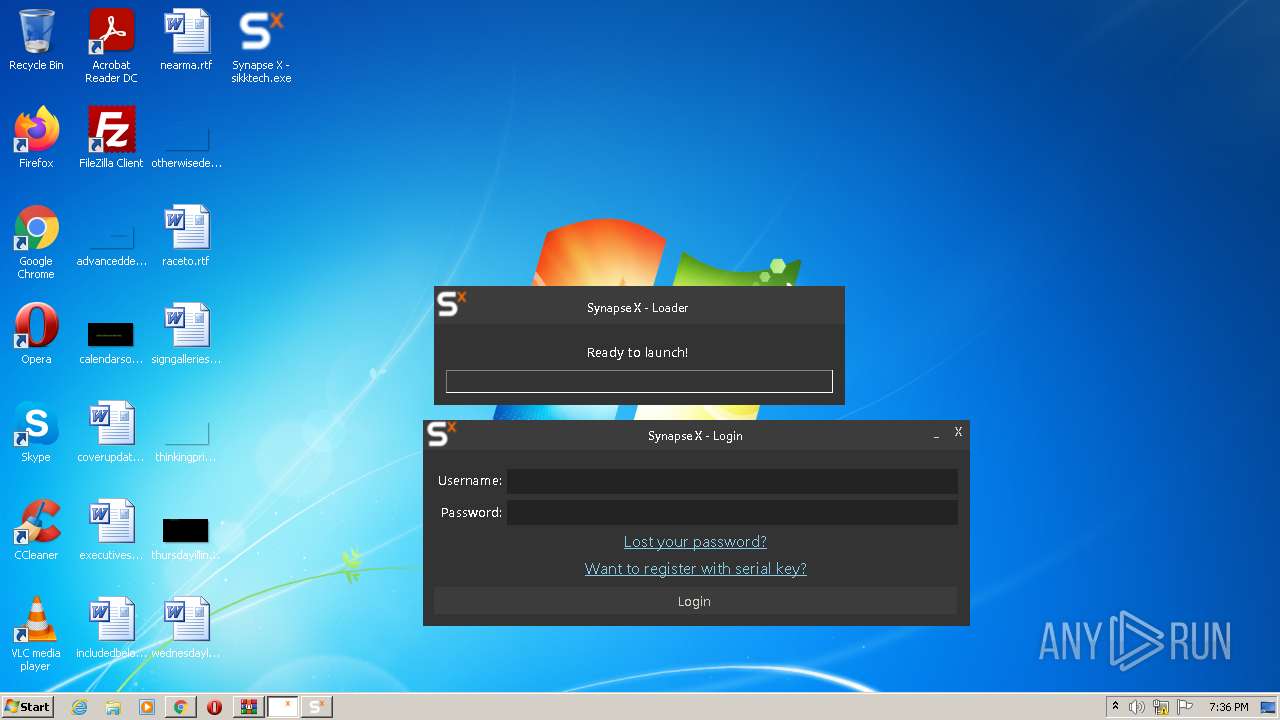
Task: Click the Login button
Action: (x=695, y=601)
